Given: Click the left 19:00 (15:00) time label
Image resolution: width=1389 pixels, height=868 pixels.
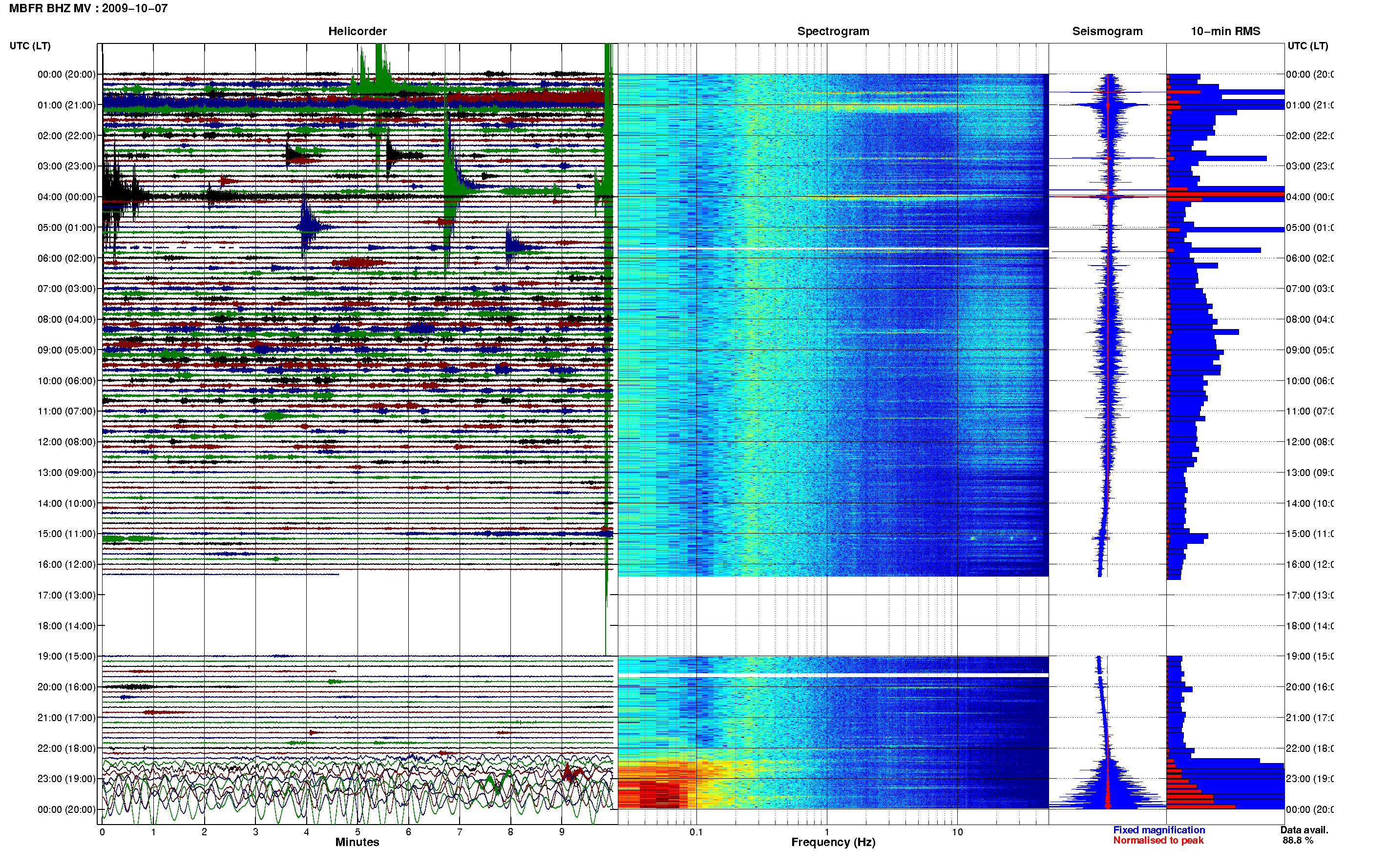Looking at the screenshot, I should (x=66, y=656).
